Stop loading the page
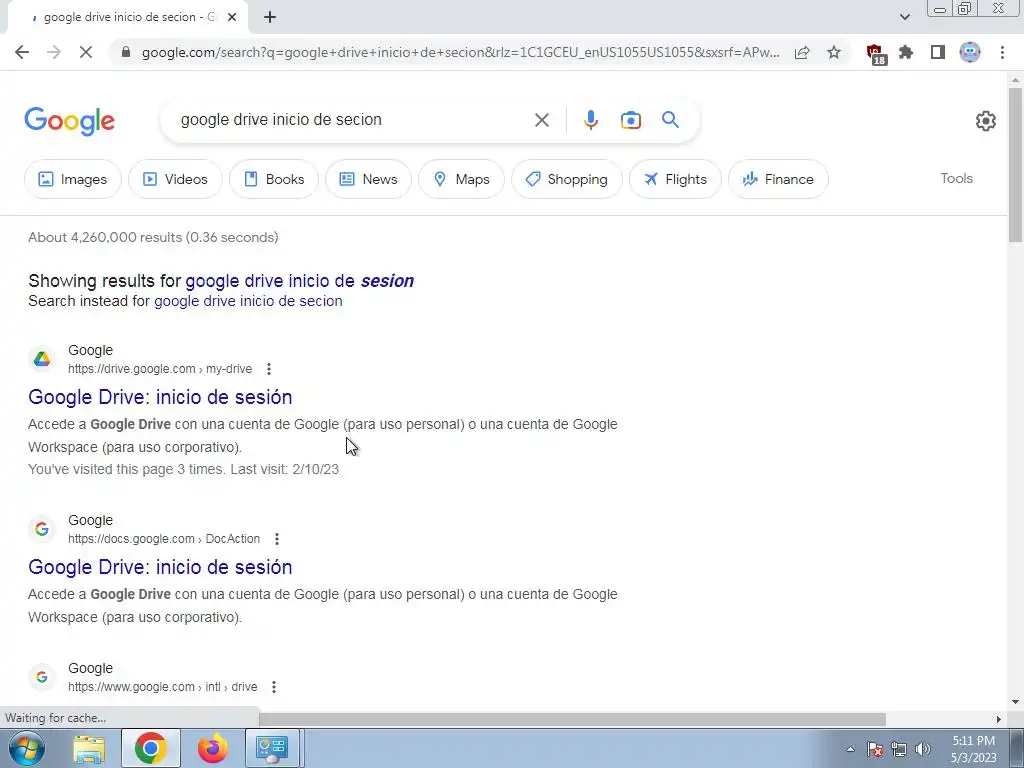This screenshot has height=768, width=1024. click(86, 52)
